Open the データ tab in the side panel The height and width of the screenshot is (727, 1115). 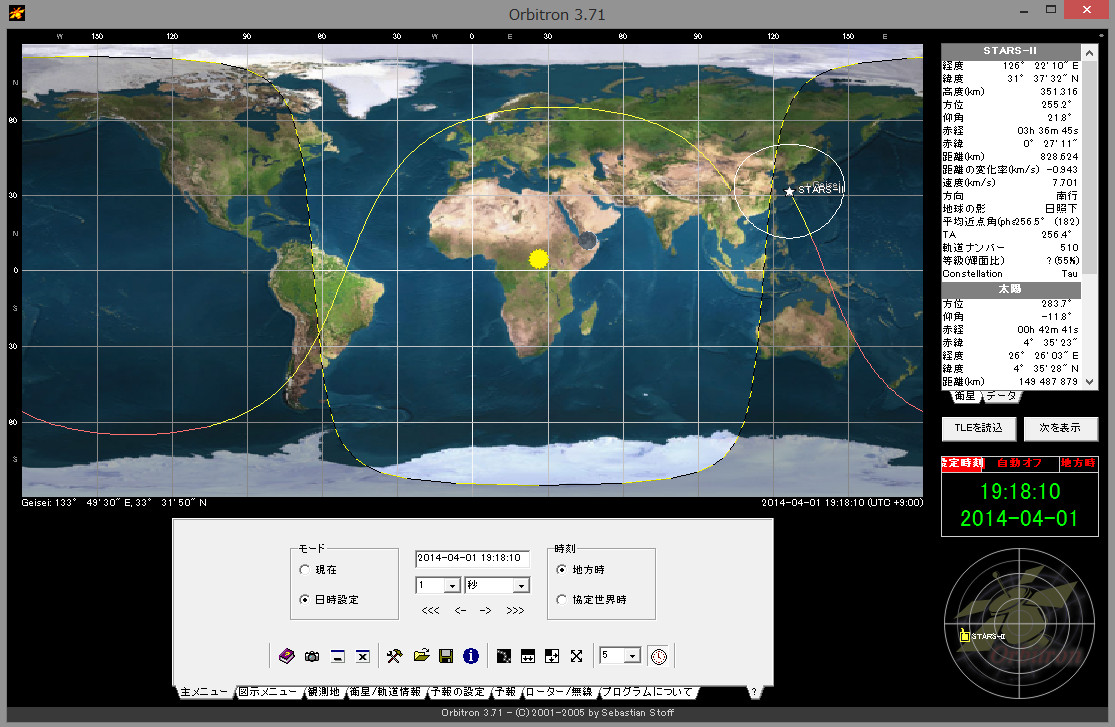[1001, 396]
